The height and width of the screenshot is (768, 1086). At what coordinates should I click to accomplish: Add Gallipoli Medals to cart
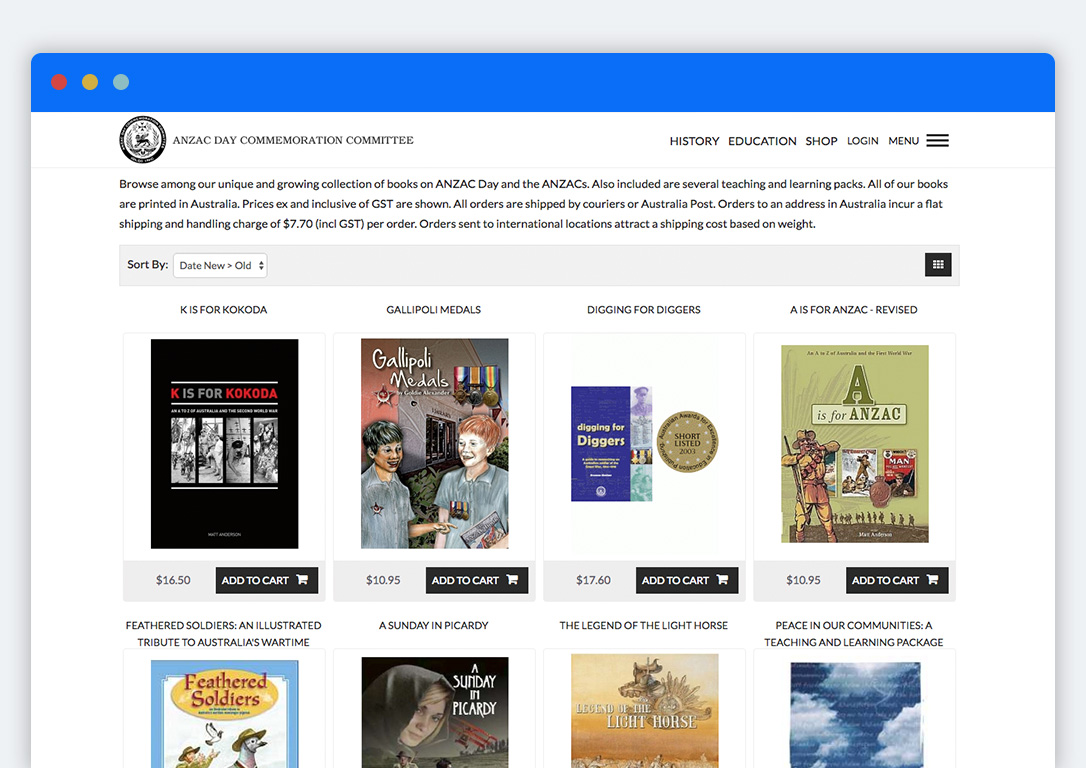point(477,580)
